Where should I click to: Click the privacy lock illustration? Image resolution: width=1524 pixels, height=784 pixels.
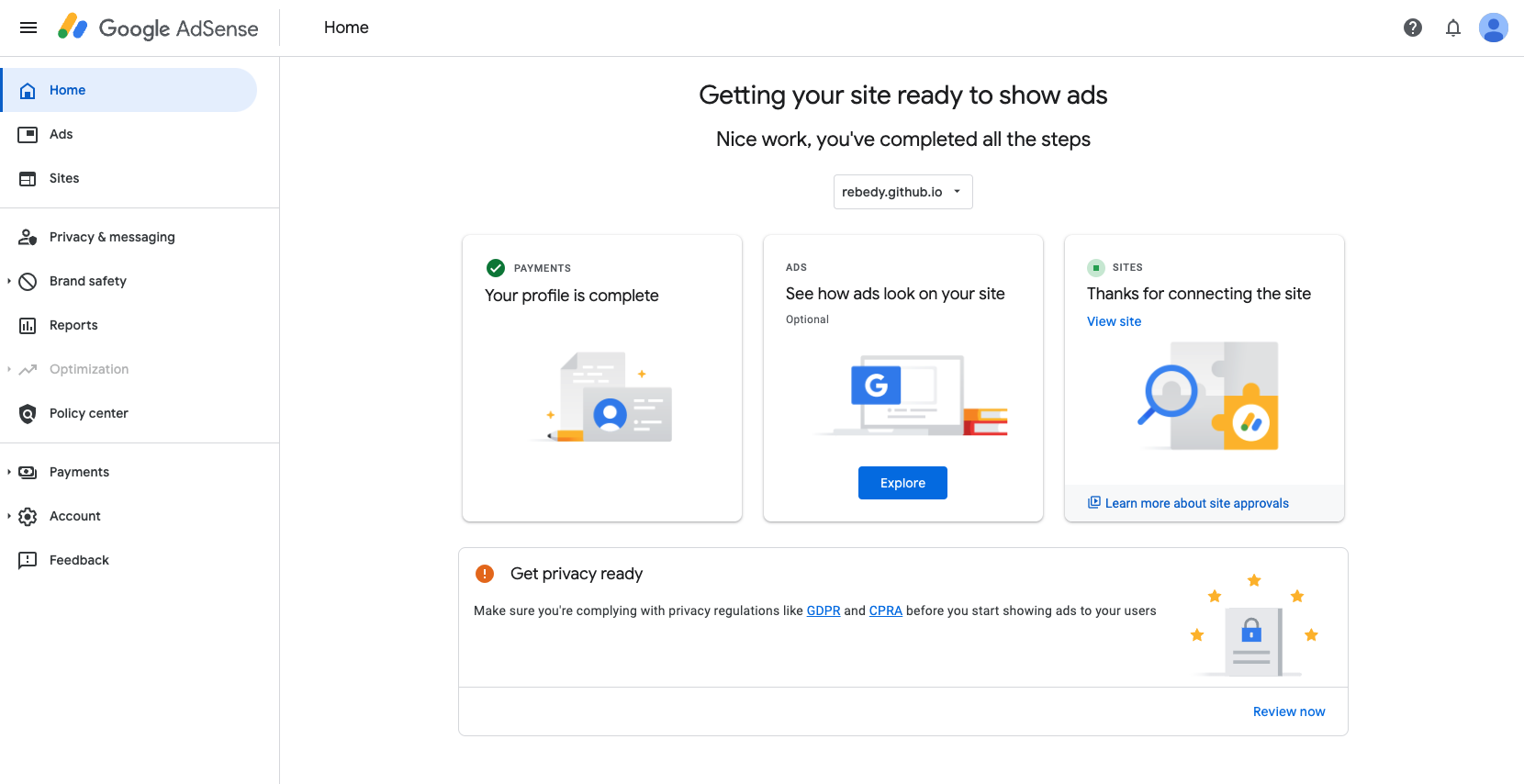1254,626
